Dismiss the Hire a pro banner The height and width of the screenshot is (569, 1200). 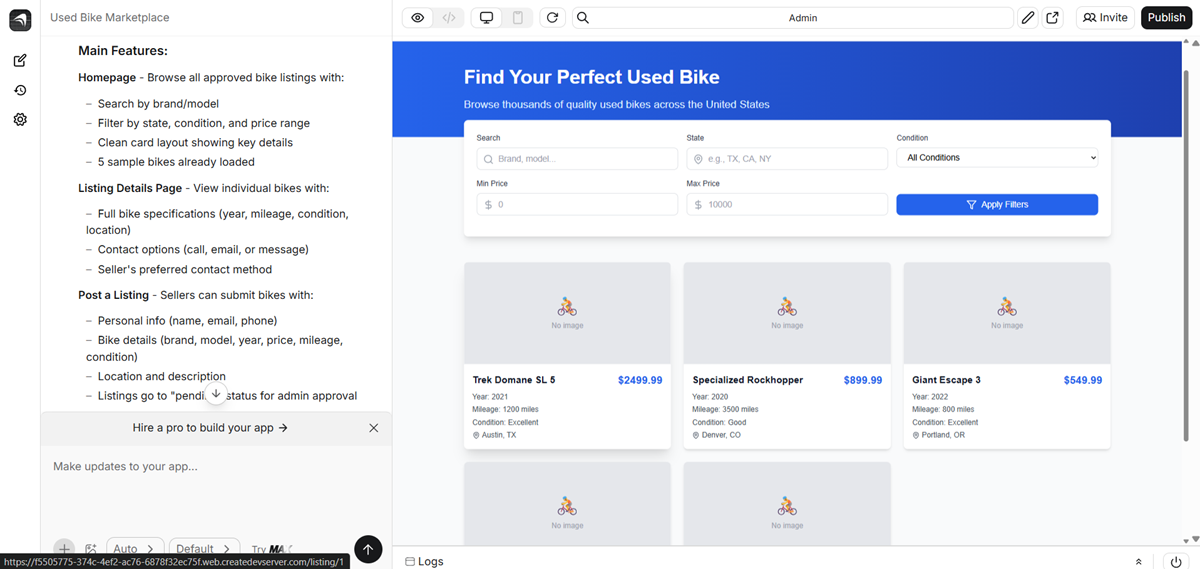373,428
